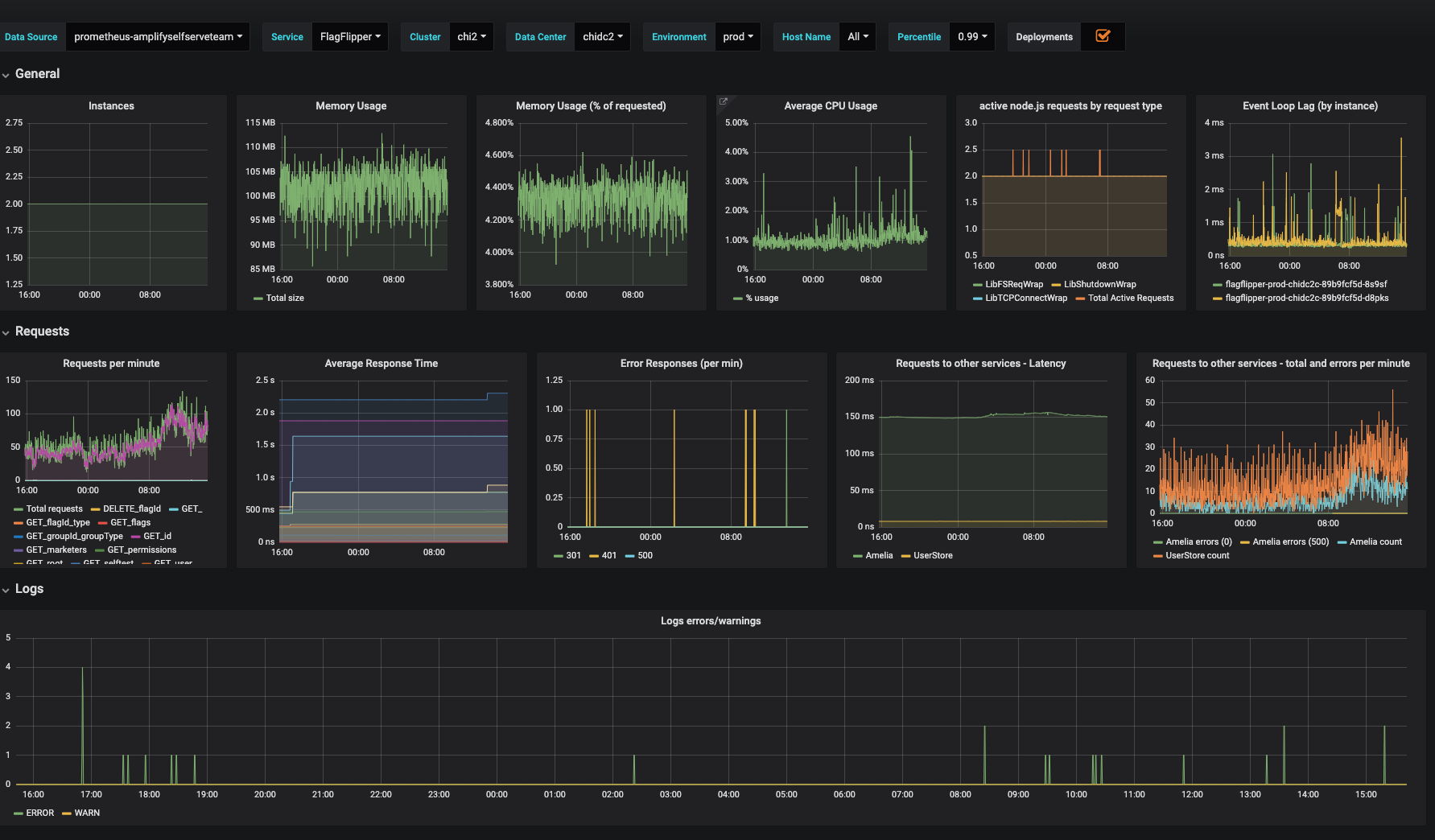Click the Logs errors/warnings panel title

(x=711, y=621)
